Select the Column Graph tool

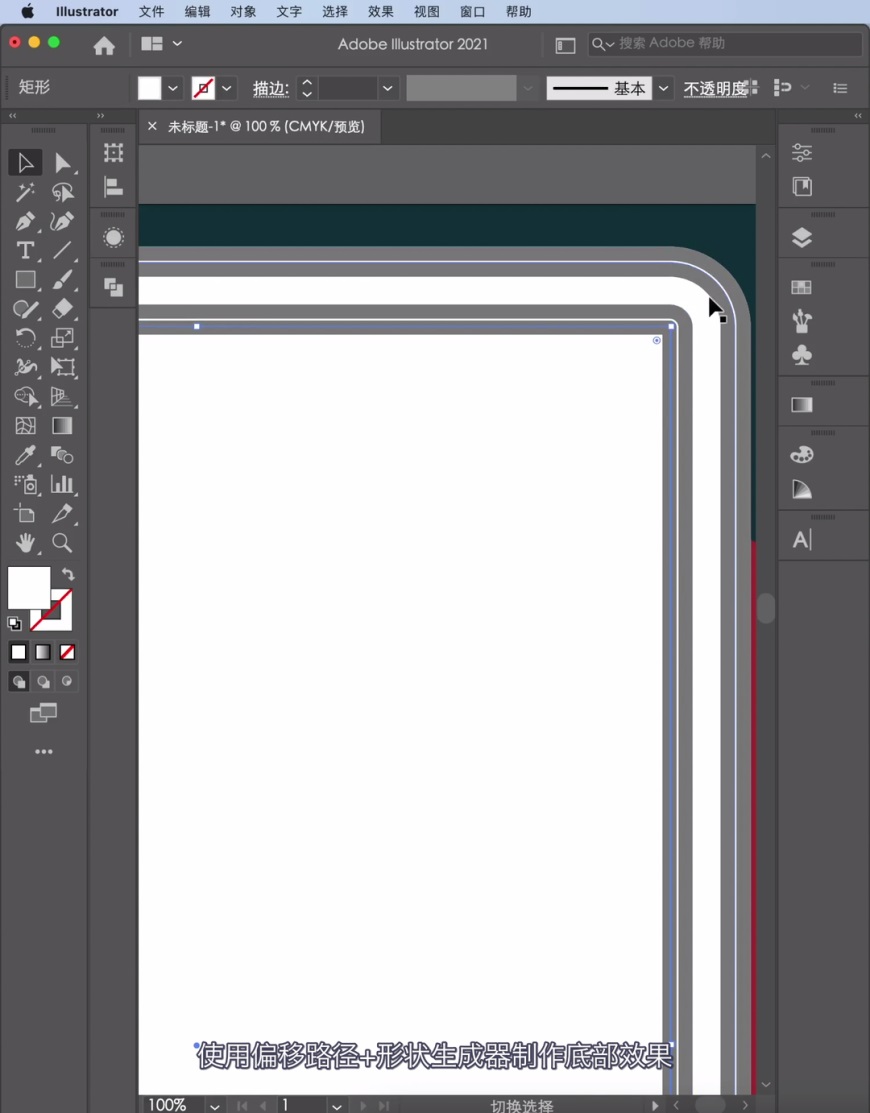click(x=62, y=484)
